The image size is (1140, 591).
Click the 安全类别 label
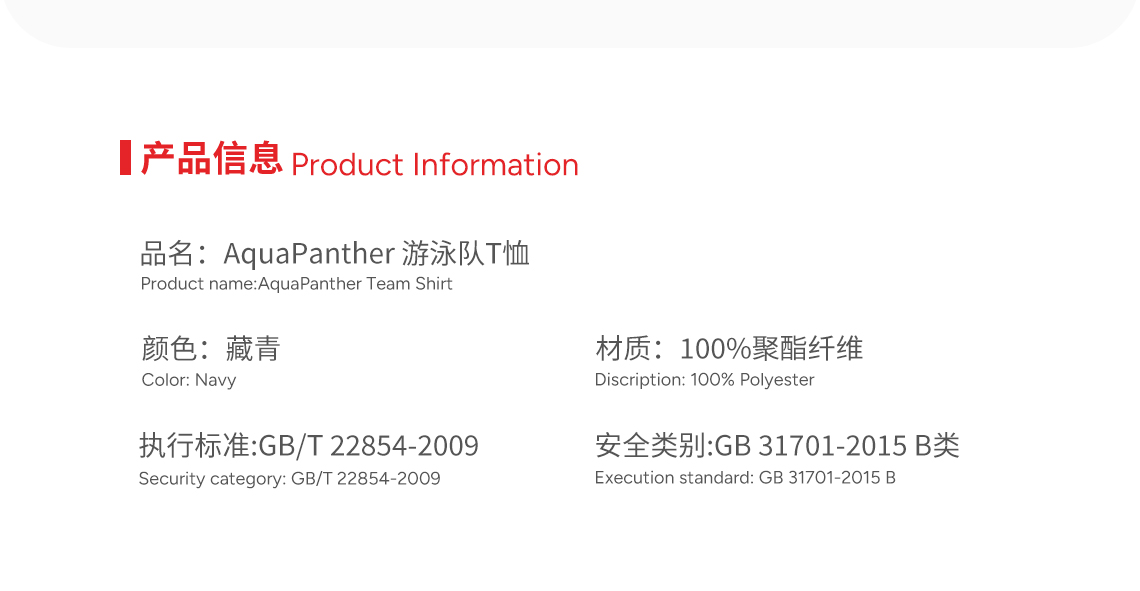(650, 445)
